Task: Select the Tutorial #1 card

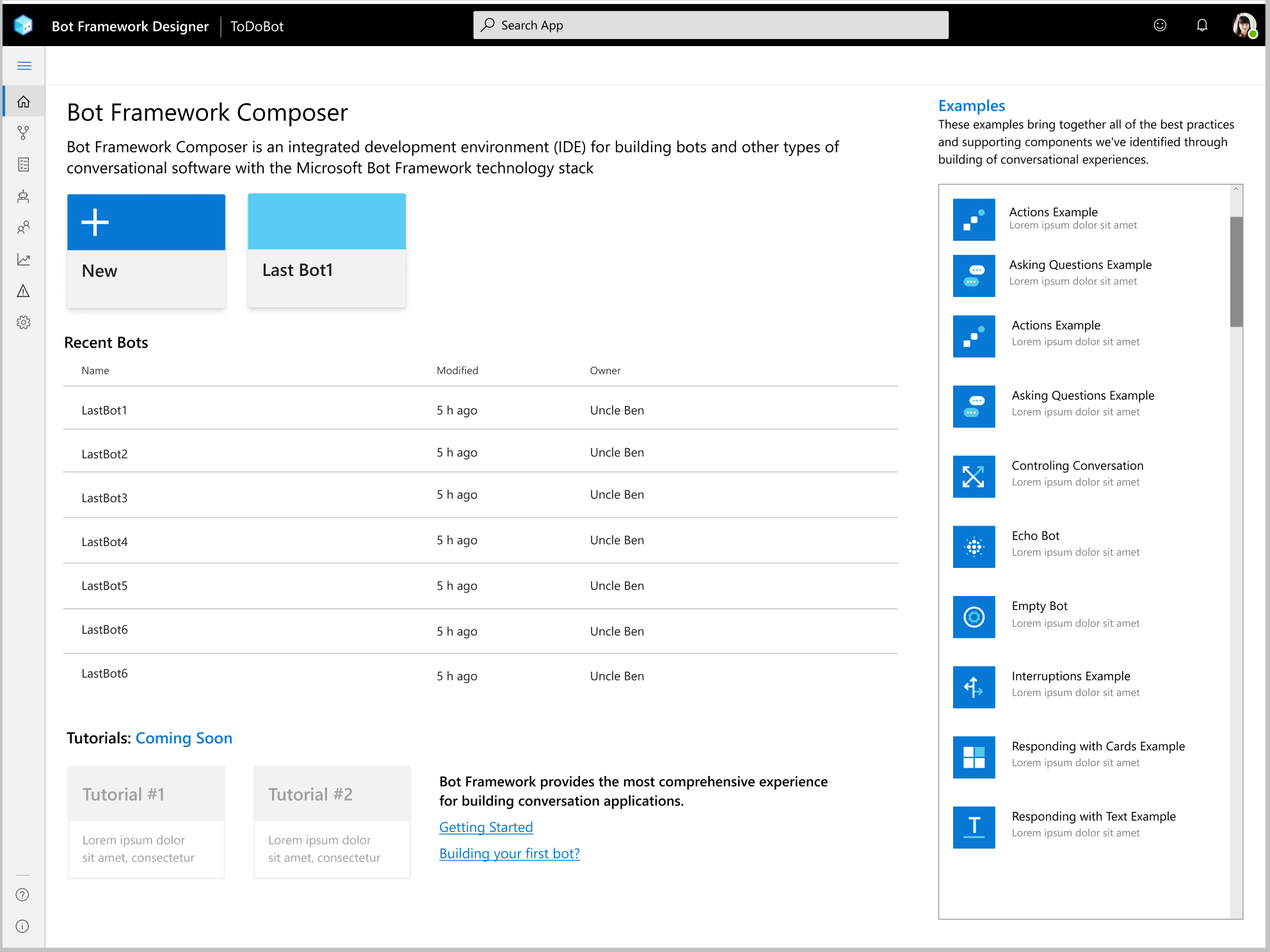Action: (146, 822)
